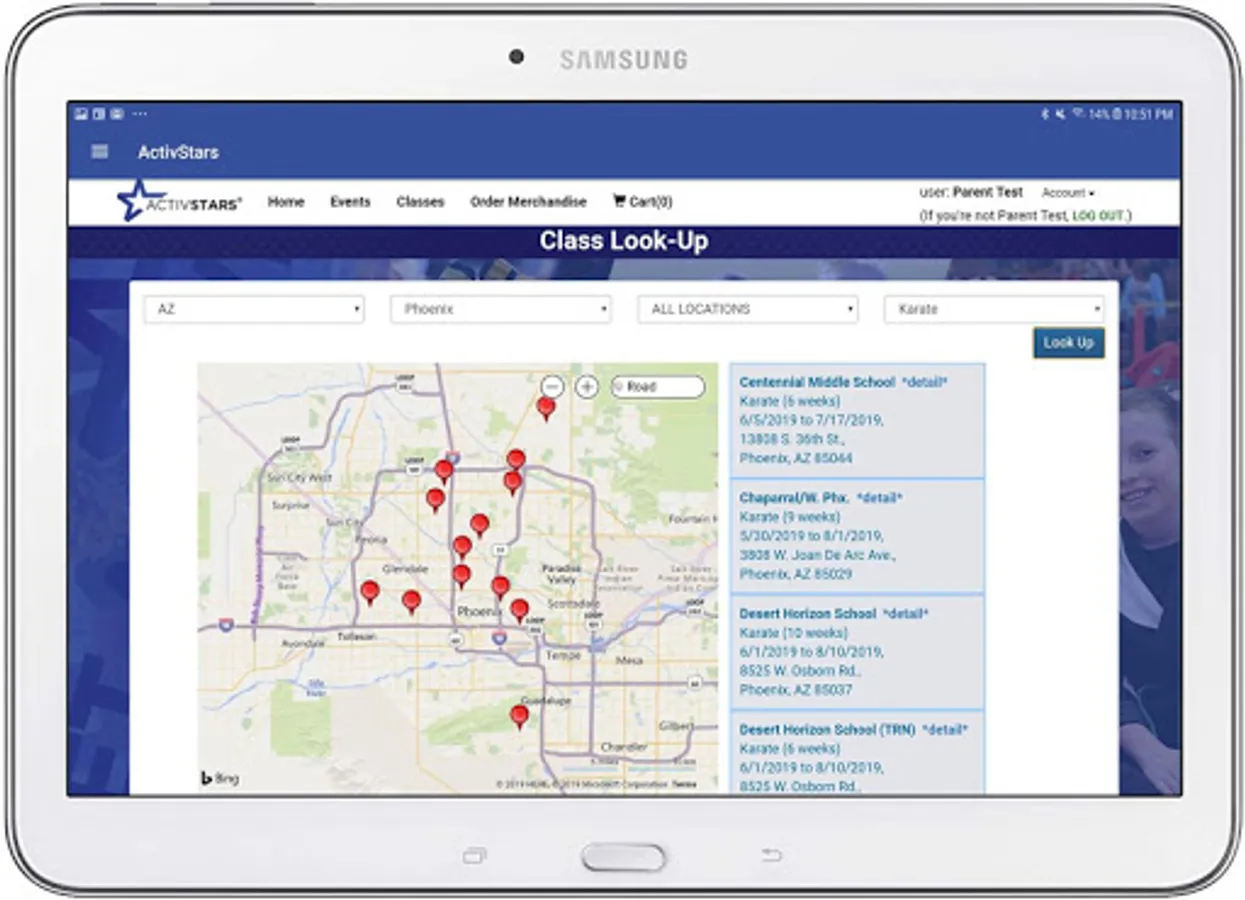Click the ActivStars star logo
Viewport: 1245px width, 900px height.
pyautogui.click(x=179, y=201)
